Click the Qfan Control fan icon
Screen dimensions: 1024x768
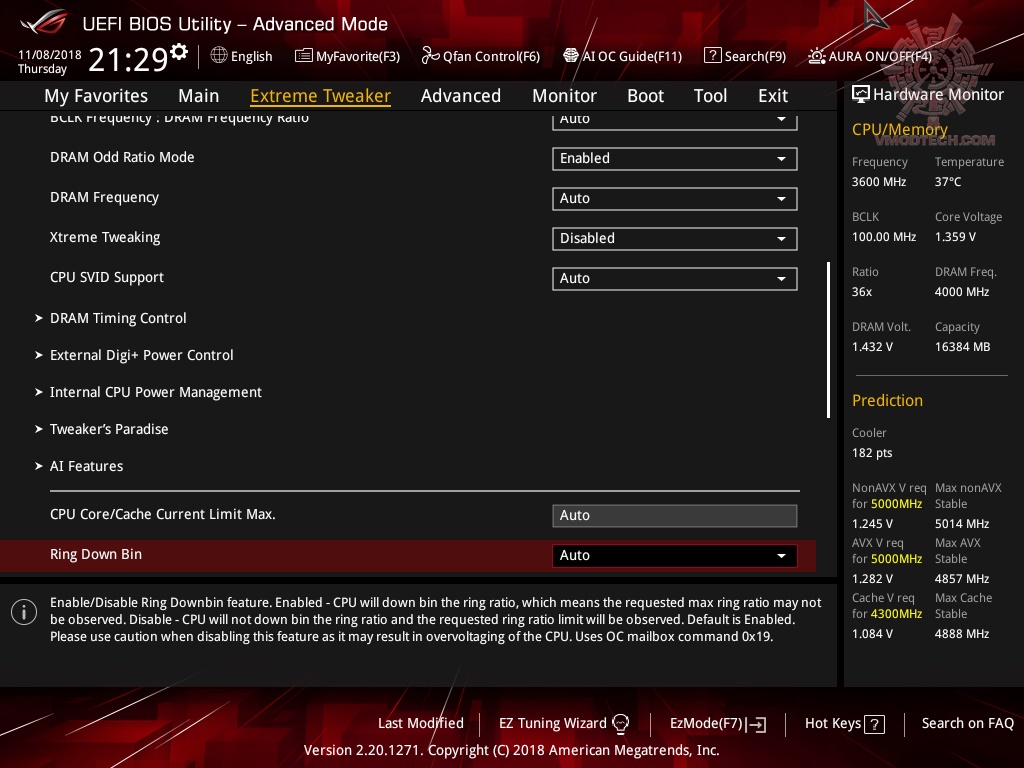(x=430, y=56)
